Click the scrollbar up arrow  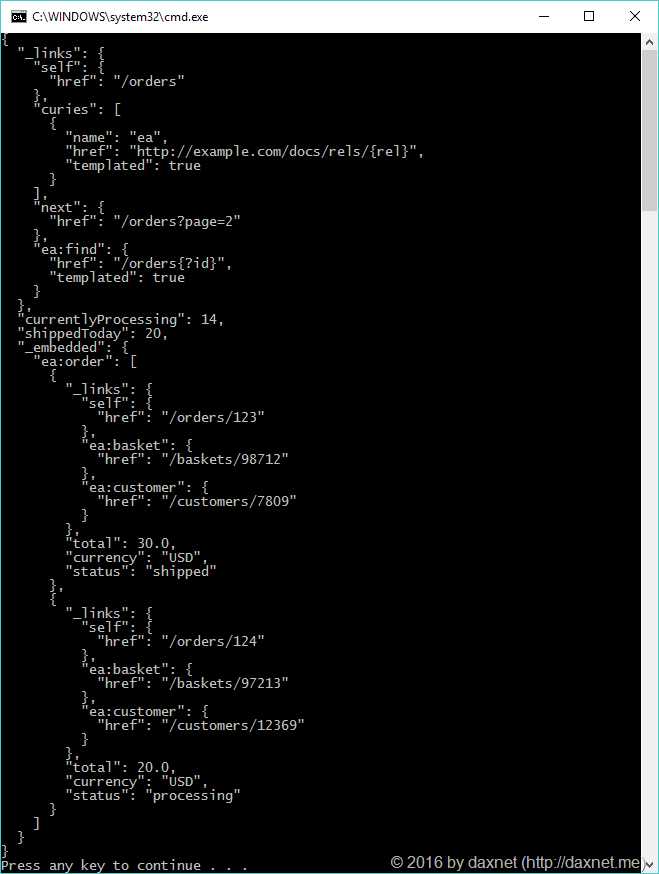pyautogui.click(x=649, y=42)
